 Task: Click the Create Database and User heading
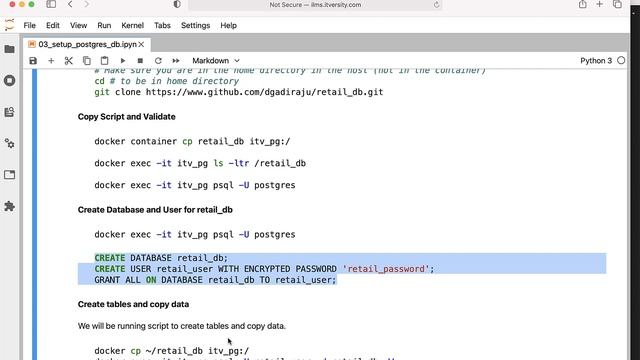(x=155, y=210)
